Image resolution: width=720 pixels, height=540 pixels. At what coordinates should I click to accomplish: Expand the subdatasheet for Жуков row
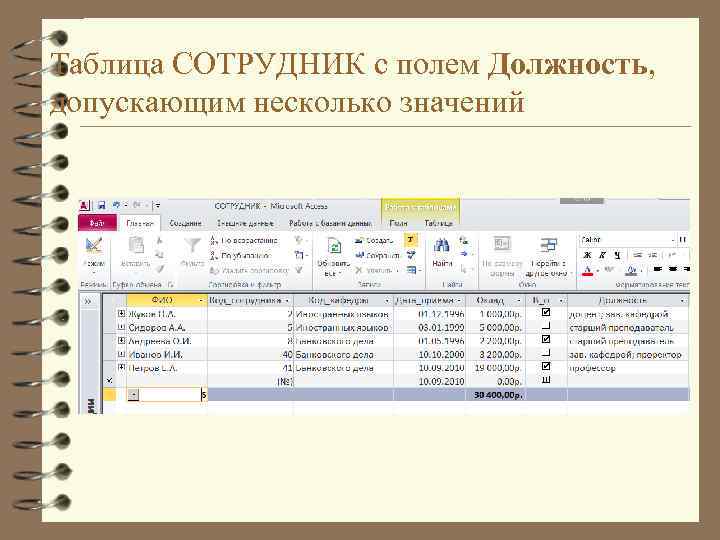click(121, 313)
